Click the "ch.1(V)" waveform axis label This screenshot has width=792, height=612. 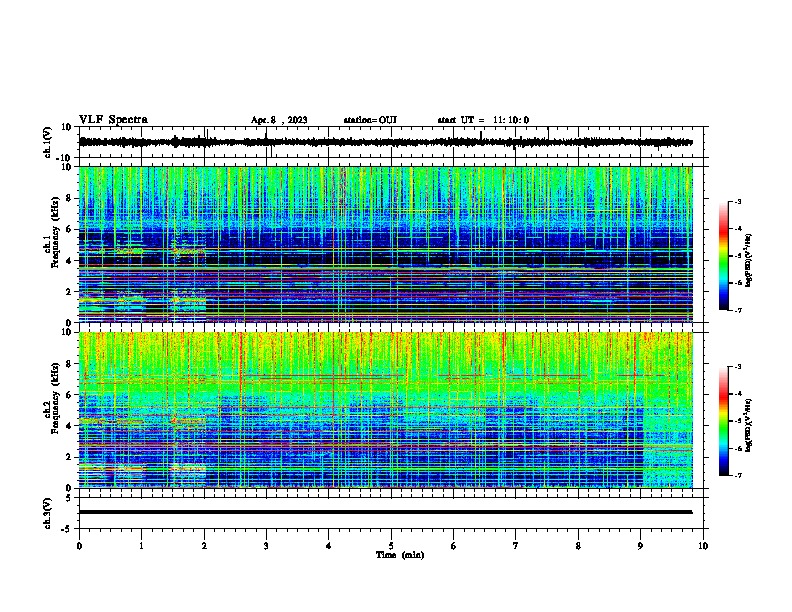[x=48, y=142]
